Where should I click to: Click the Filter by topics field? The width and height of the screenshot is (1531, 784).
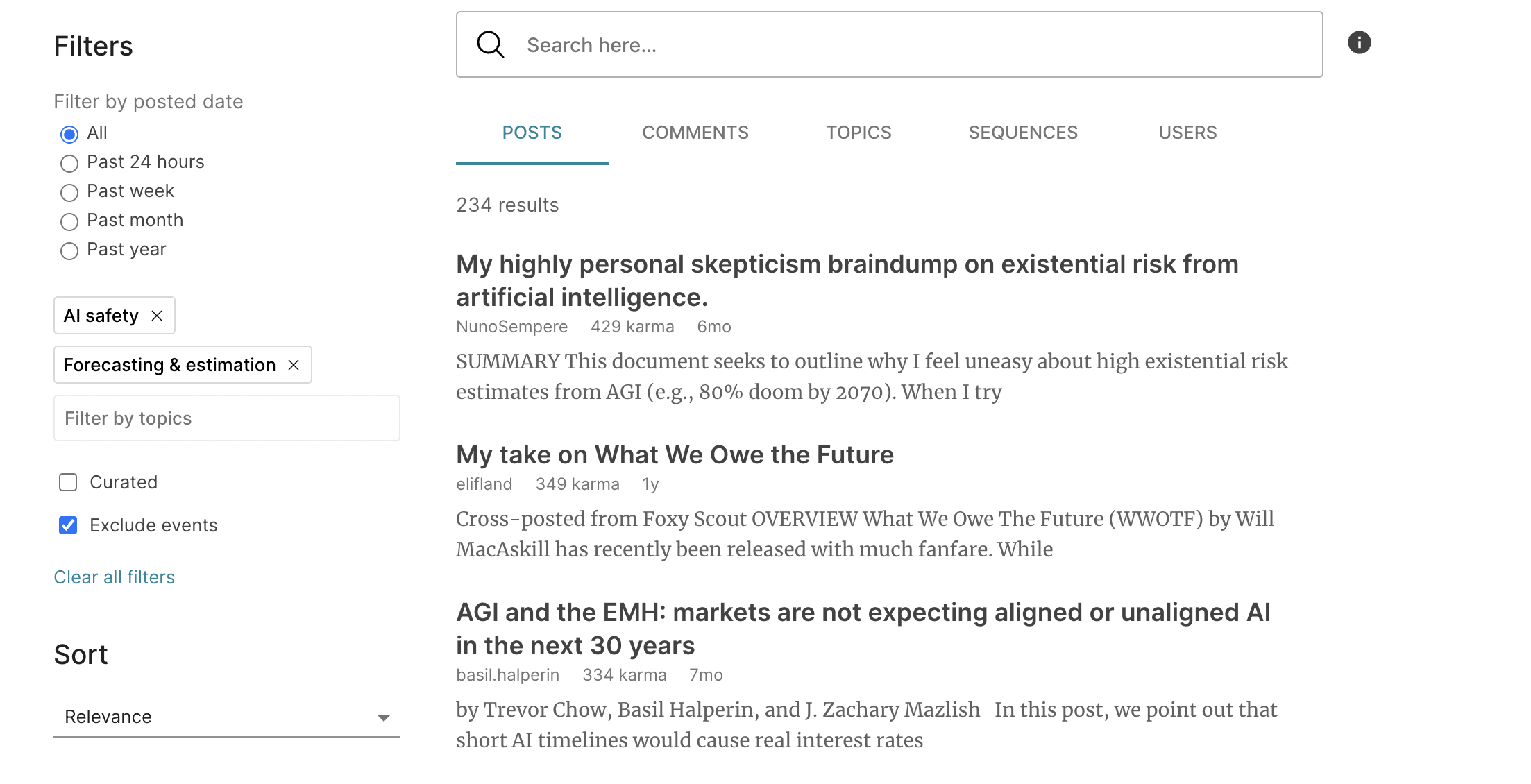(226, 418)
